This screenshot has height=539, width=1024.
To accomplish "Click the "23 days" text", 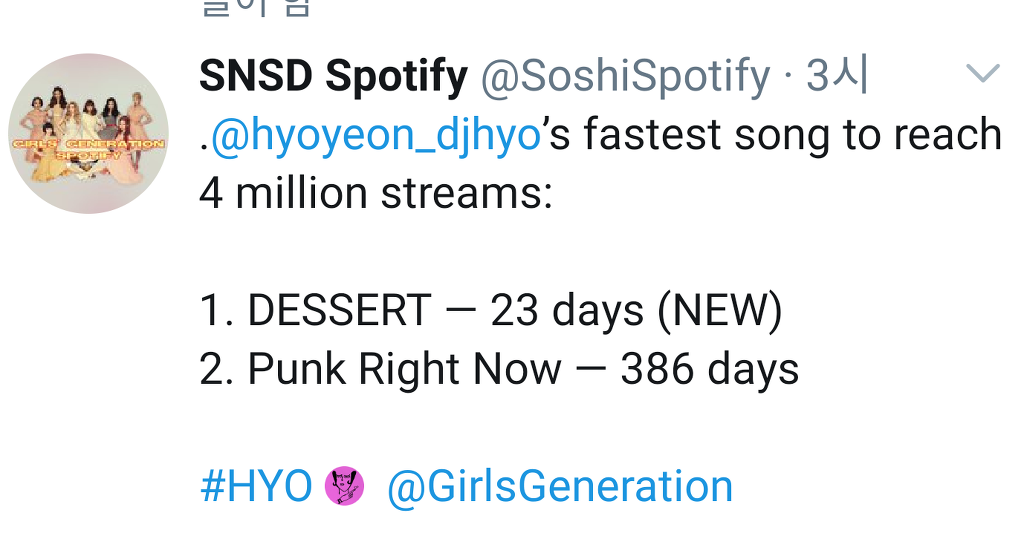I will coord(567,311).
